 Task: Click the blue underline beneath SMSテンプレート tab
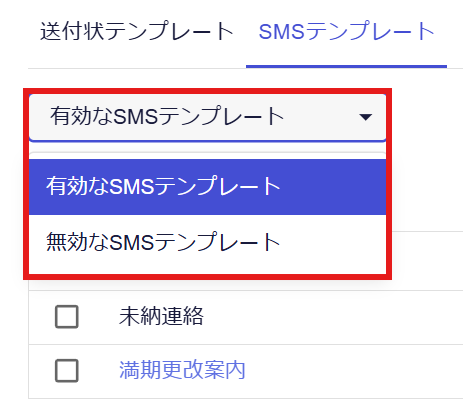[346, 67]
